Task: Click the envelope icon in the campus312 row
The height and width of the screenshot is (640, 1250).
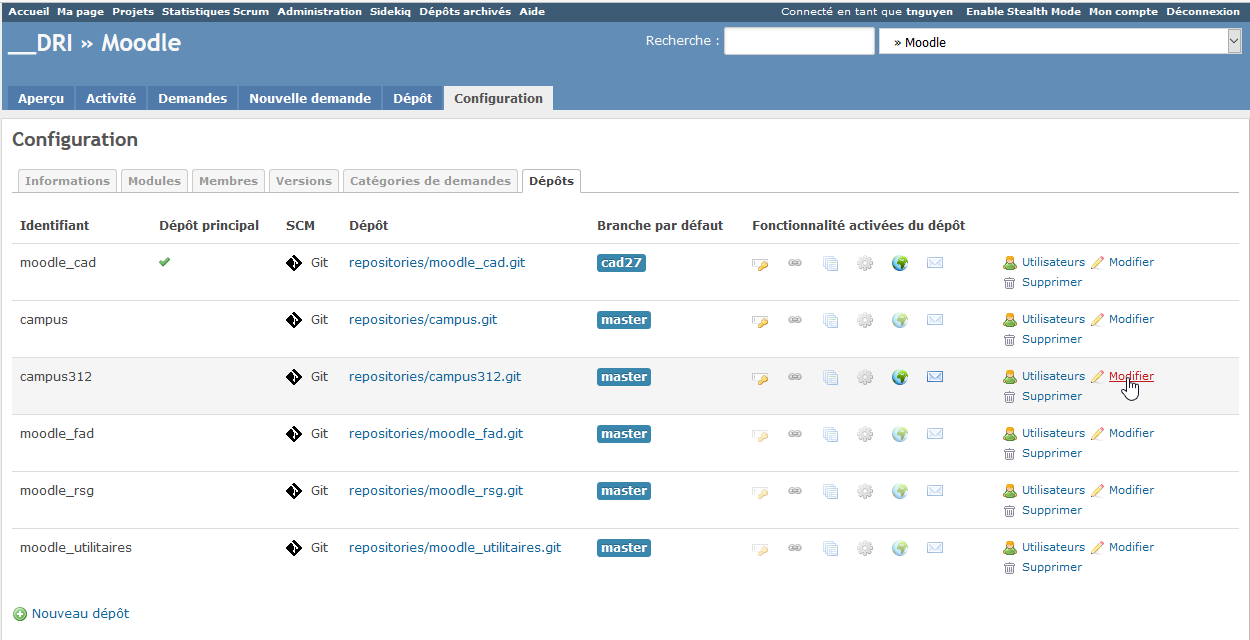Action: [935, 377]
